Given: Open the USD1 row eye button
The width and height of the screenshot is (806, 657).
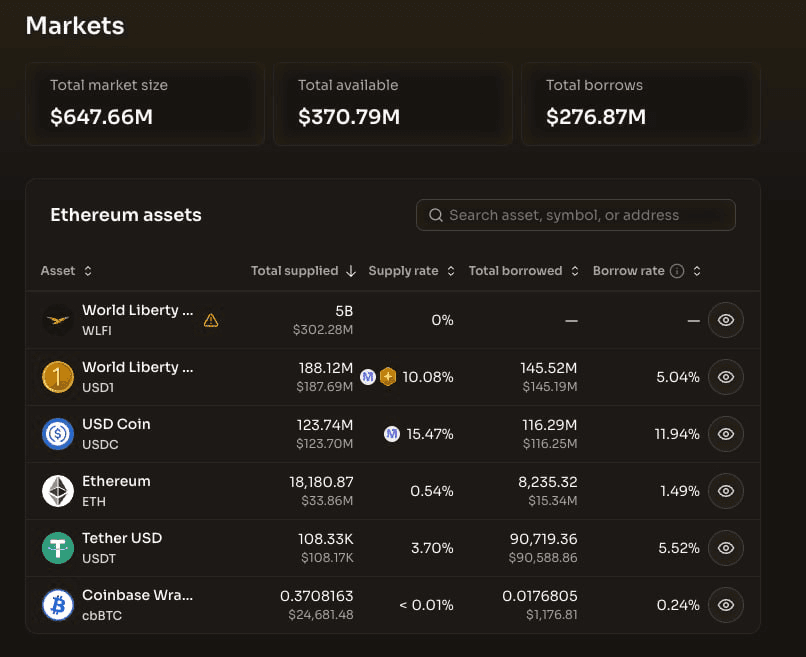Looking at the screenshot, I should tap(725, 377).
